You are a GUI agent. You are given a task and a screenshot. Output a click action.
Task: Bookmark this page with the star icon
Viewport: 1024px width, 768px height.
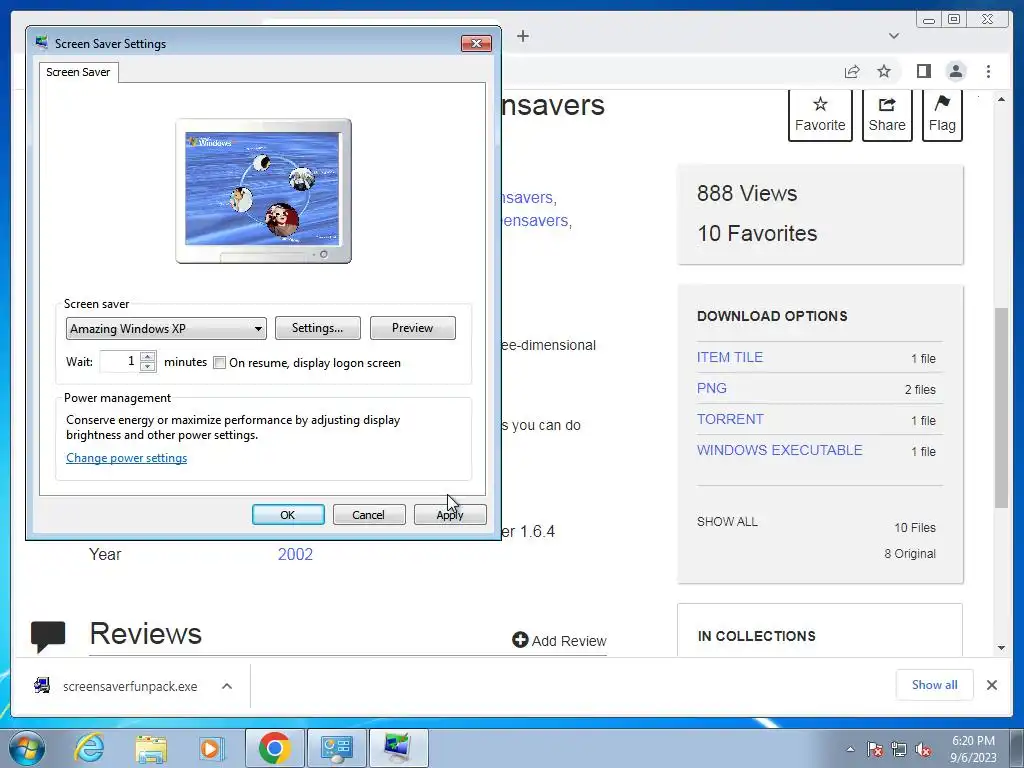[x=884, y=71]
